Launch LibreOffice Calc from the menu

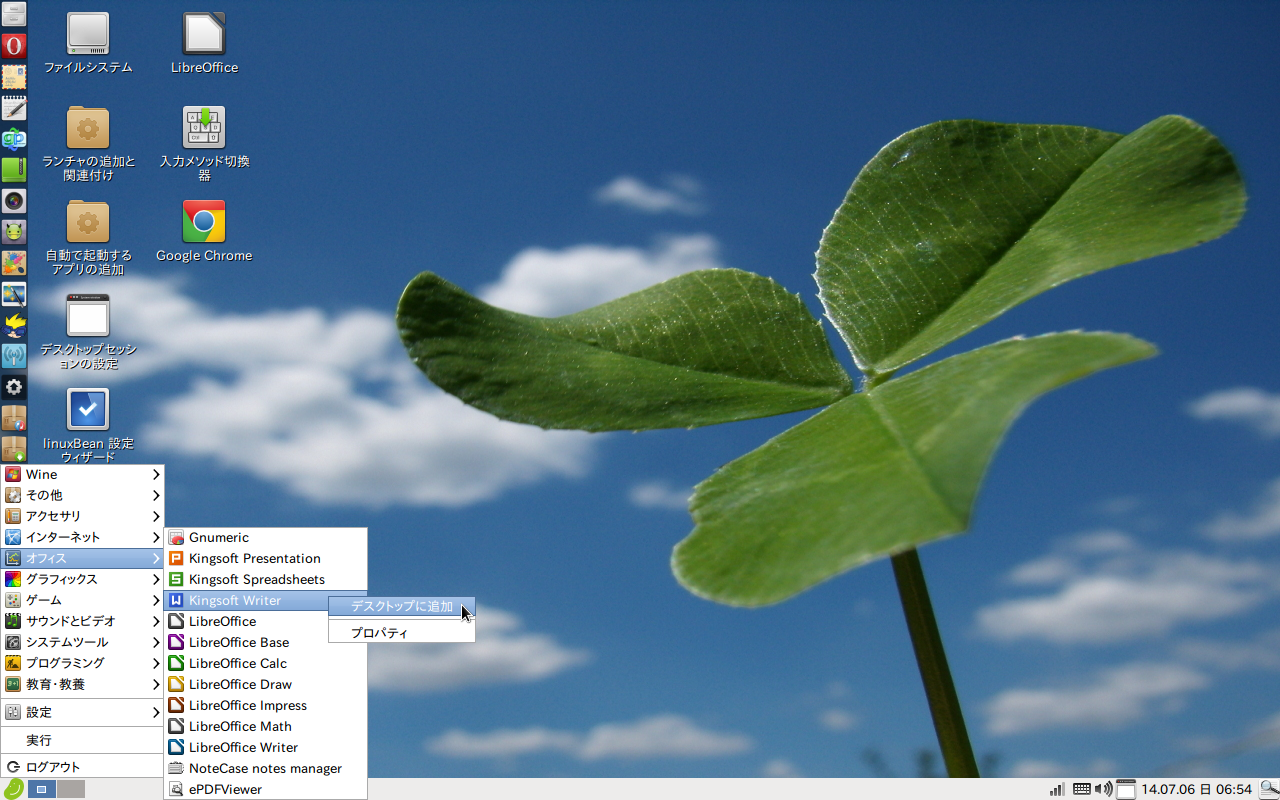(265, 663)
